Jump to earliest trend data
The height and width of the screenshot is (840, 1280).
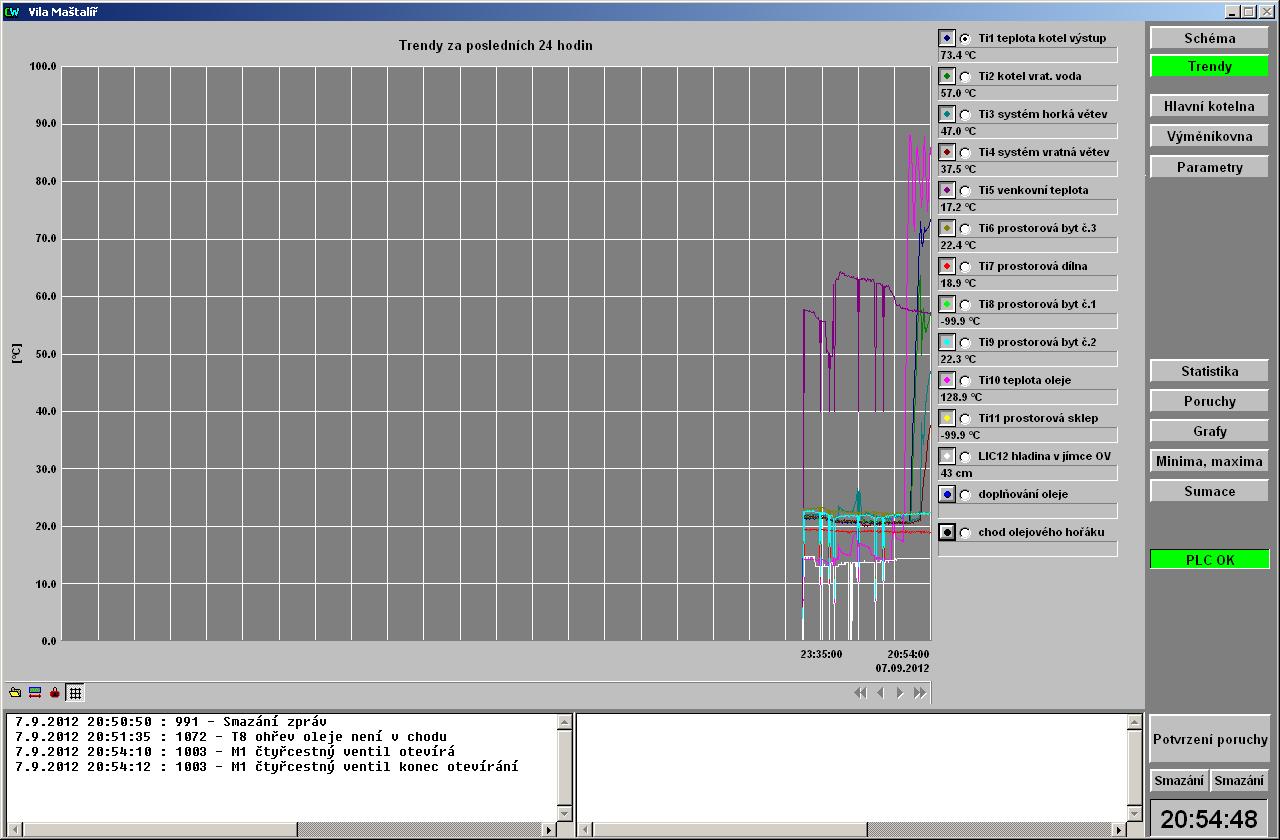pyautogui.click(x=860, y=692)
